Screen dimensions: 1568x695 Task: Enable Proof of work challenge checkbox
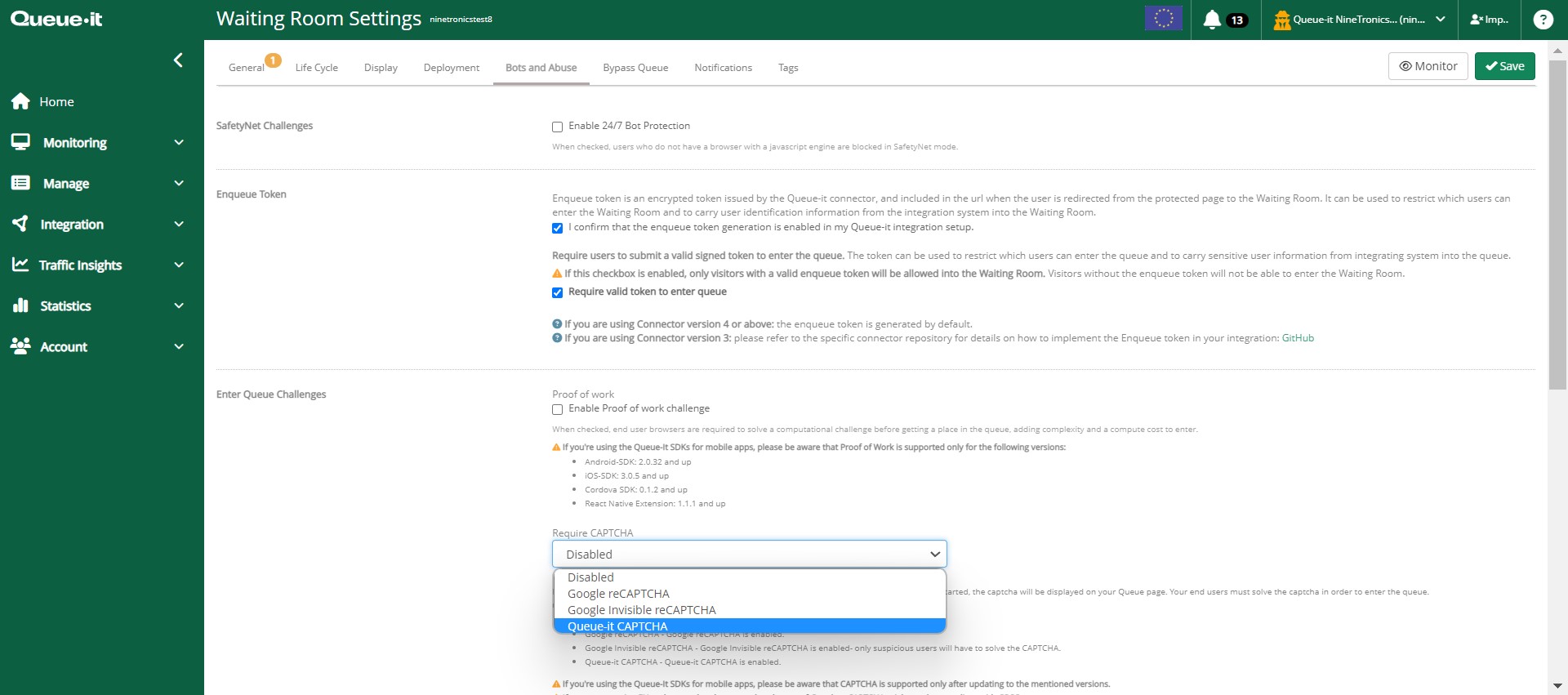tap(557, 409)
